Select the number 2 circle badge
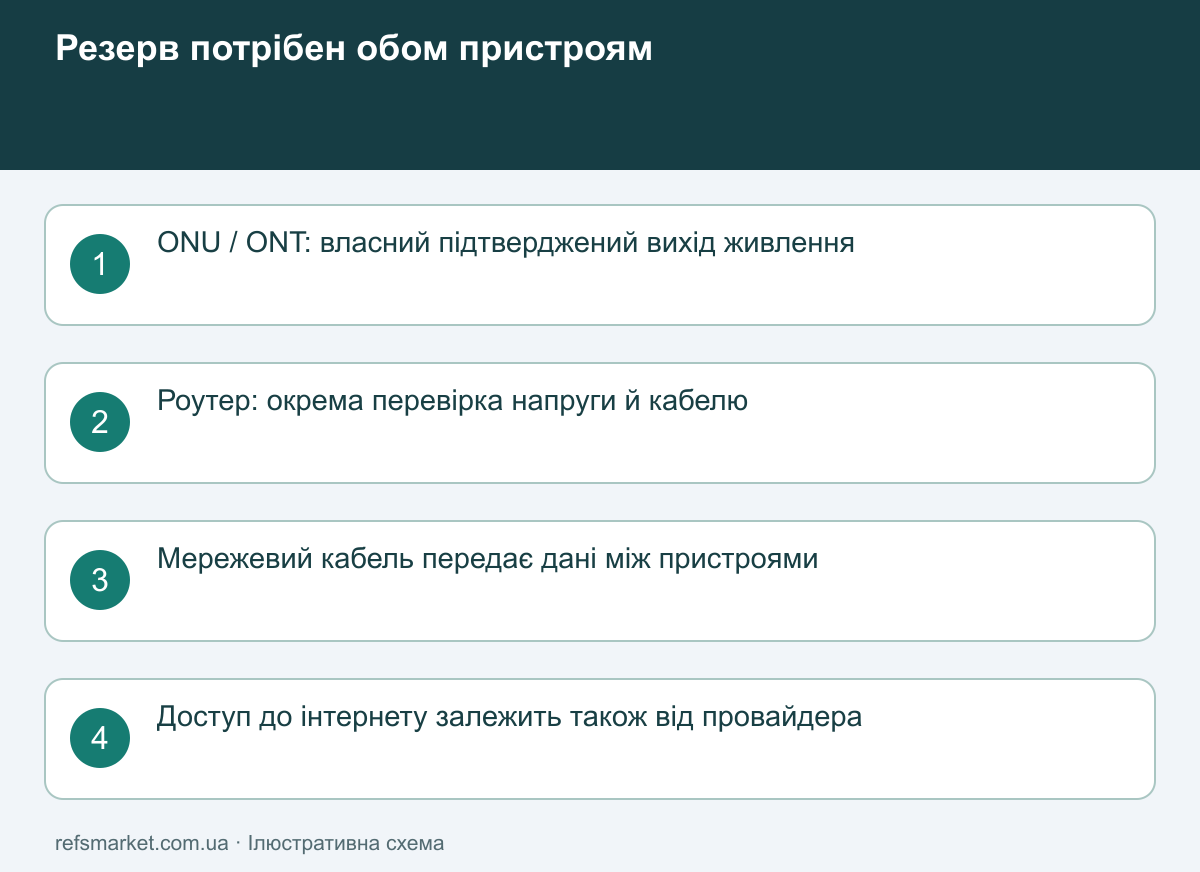This screenshot has height=872, width=1200. point(100,422)
